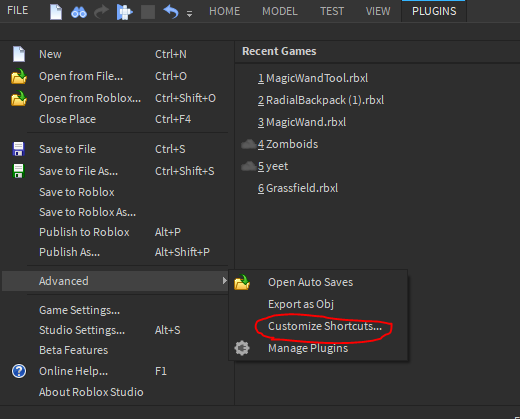Click the blue part icon in quick access toolbar
The width and height of the screenshot is (520, 419).
tap(125, 12)
